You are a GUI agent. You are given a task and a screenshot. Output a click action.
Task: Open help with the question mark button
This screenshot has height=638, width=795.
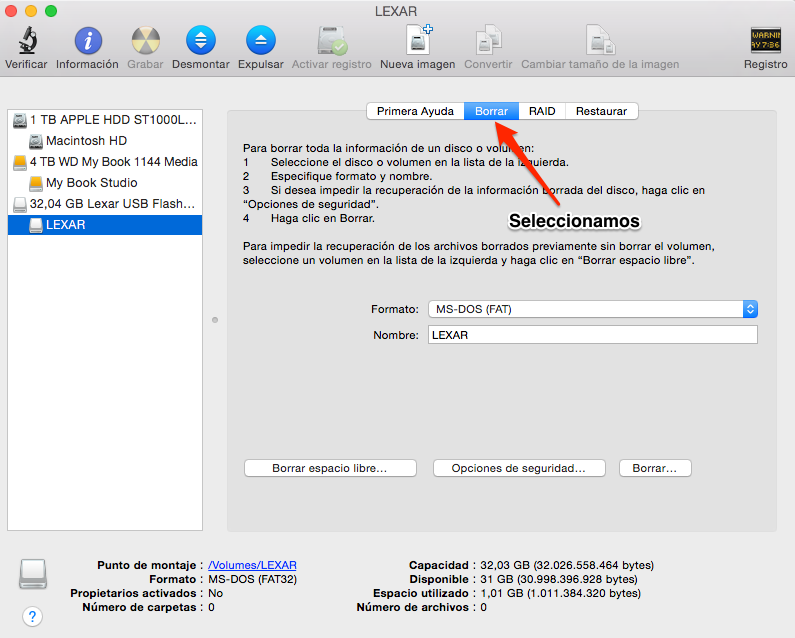pos(32,616)
